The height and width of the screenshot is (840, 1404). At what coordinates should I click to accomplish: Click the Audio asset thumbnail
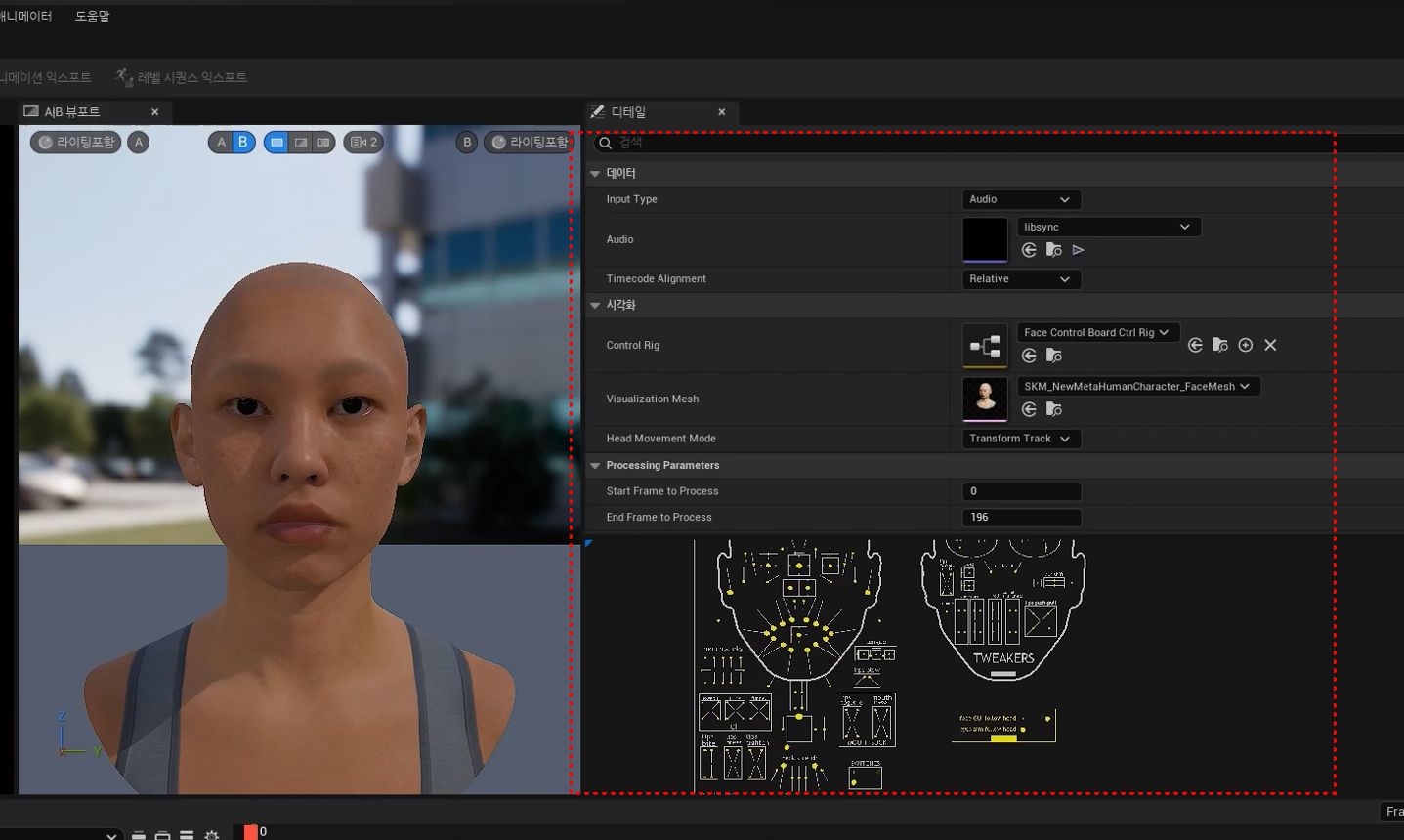985,239
